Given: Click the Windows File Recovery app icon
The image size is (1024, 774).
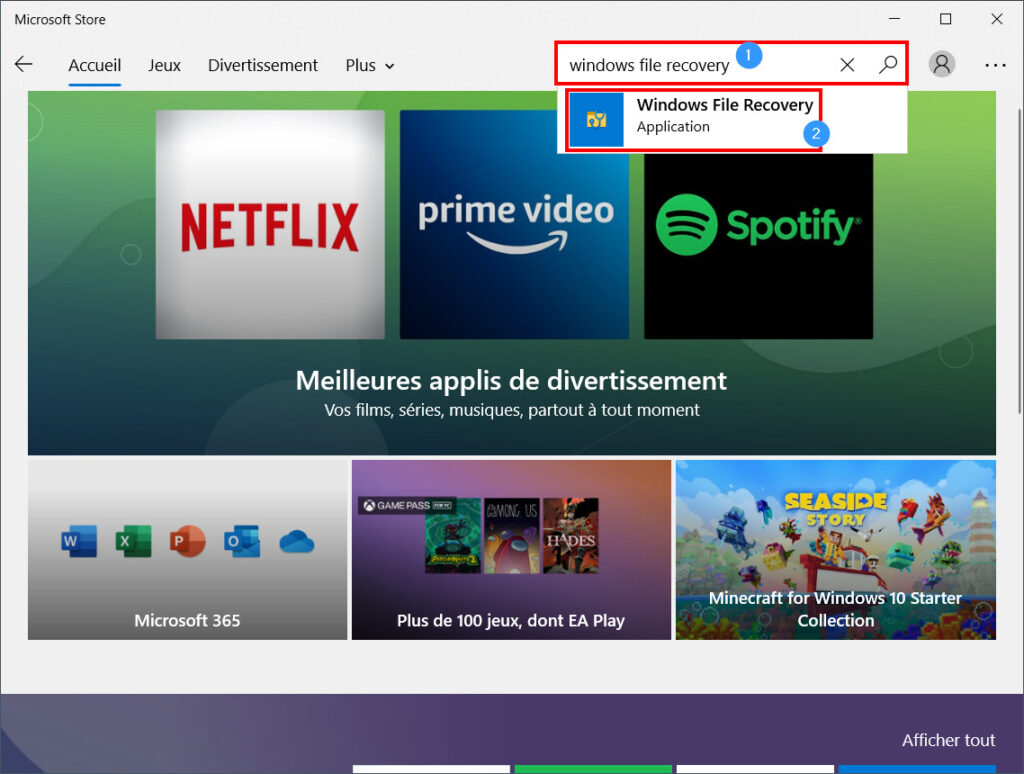Looking at the screenshot, I should [x=596, y=120].
